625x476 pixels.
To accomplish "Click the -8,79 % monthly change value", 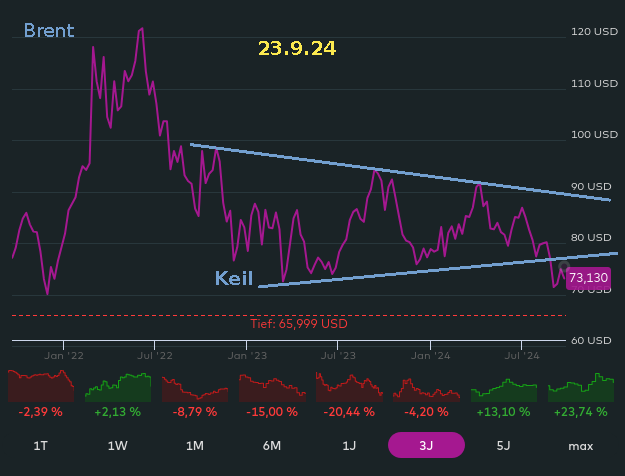I will 195,412.
